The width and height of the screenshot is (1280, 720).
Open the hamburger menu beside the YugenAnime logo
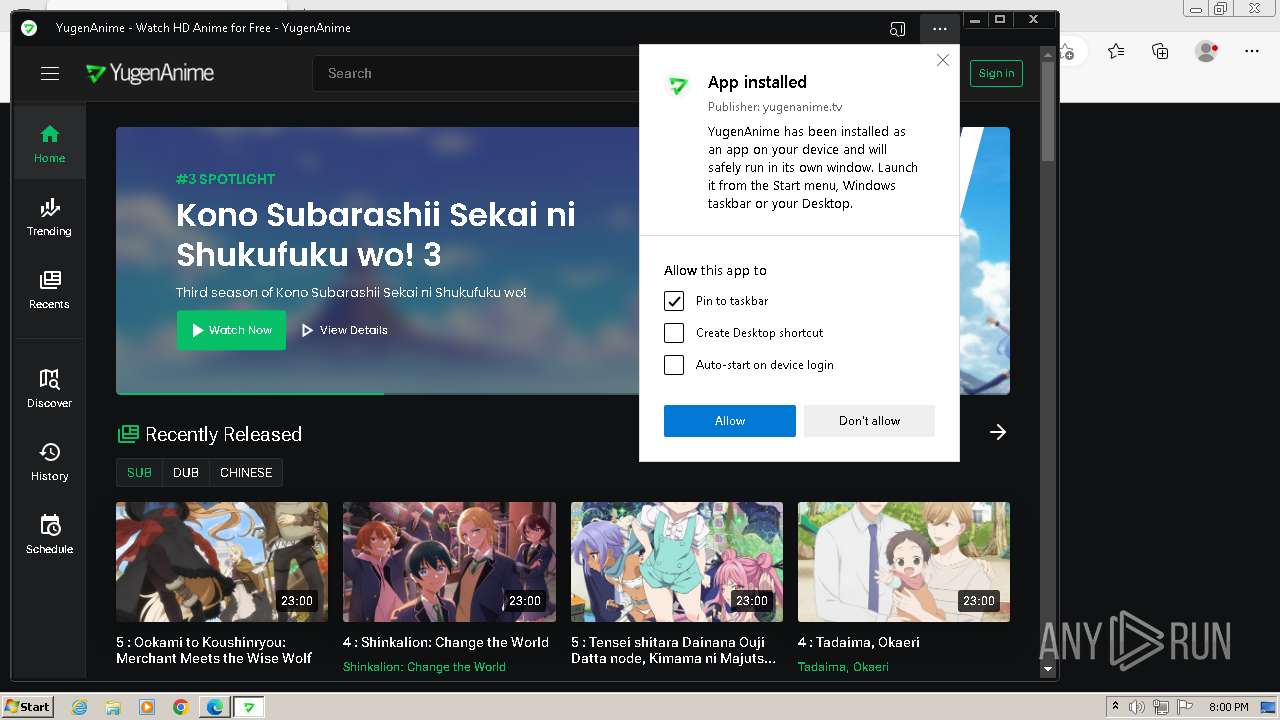(50, 73)
